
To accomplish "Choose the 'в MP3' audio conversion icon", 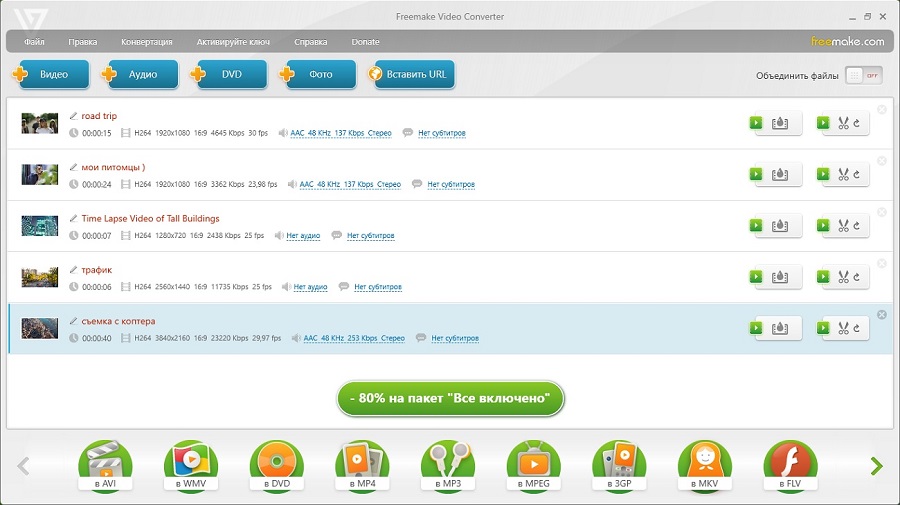I will coord(447,465).
